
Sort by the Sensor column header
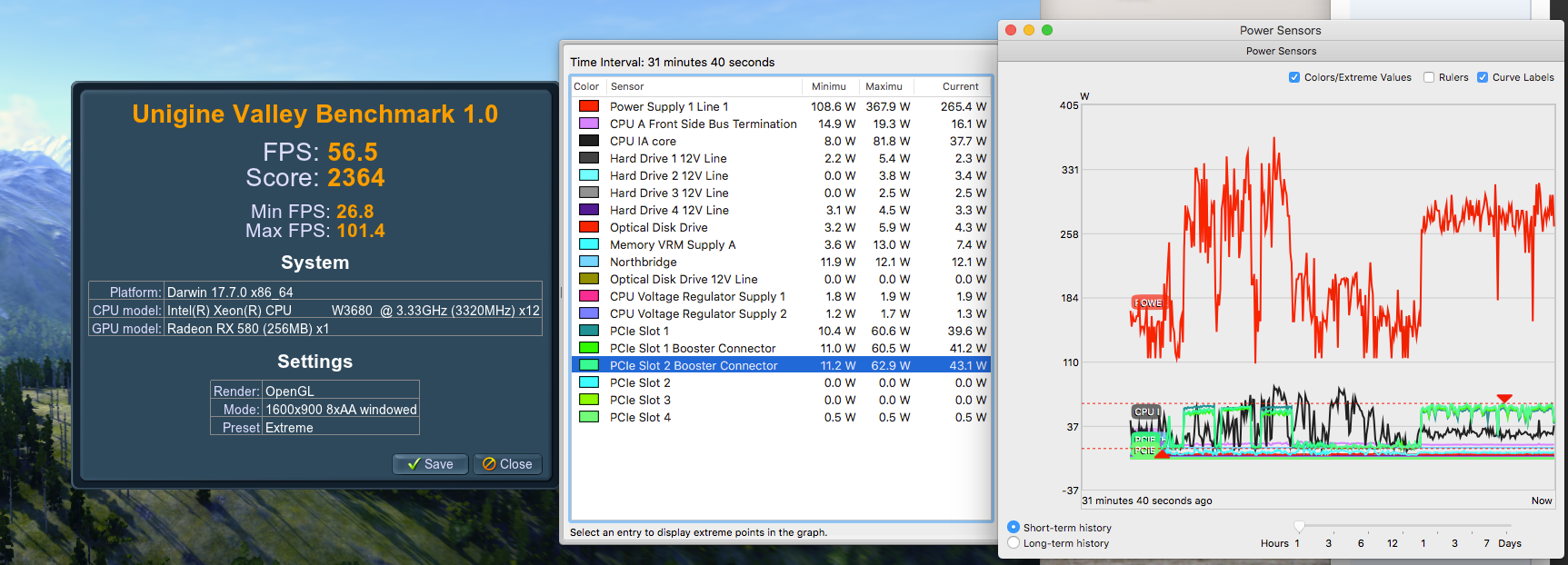click(x=704, y=86)
